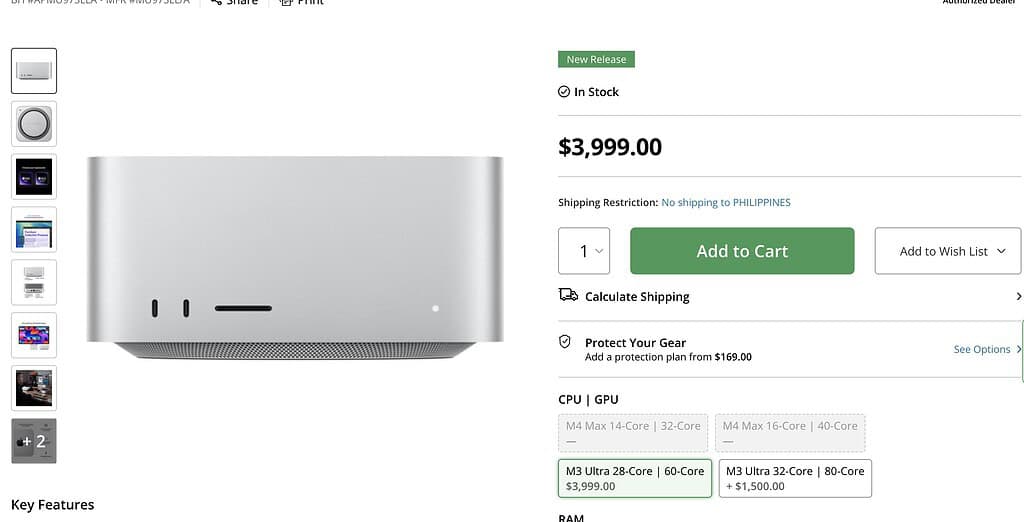Click the shipping truck icon
1024x522 pixels.
[568, 295]
